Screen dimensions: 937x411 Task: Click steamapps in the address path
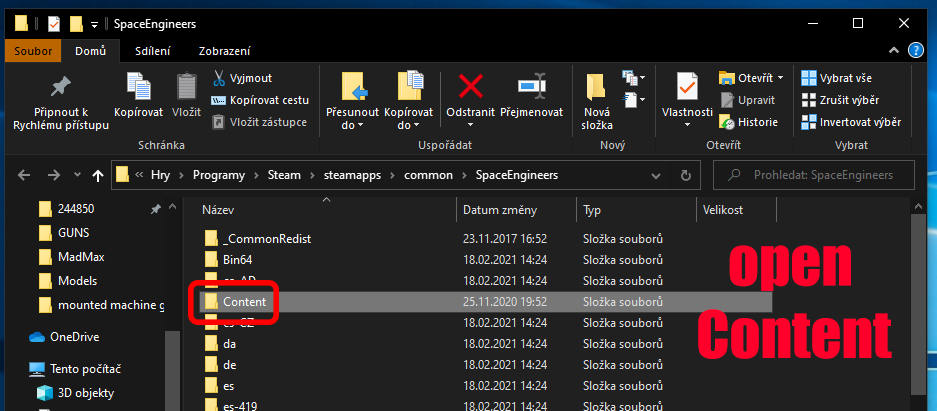coord(353,175)
